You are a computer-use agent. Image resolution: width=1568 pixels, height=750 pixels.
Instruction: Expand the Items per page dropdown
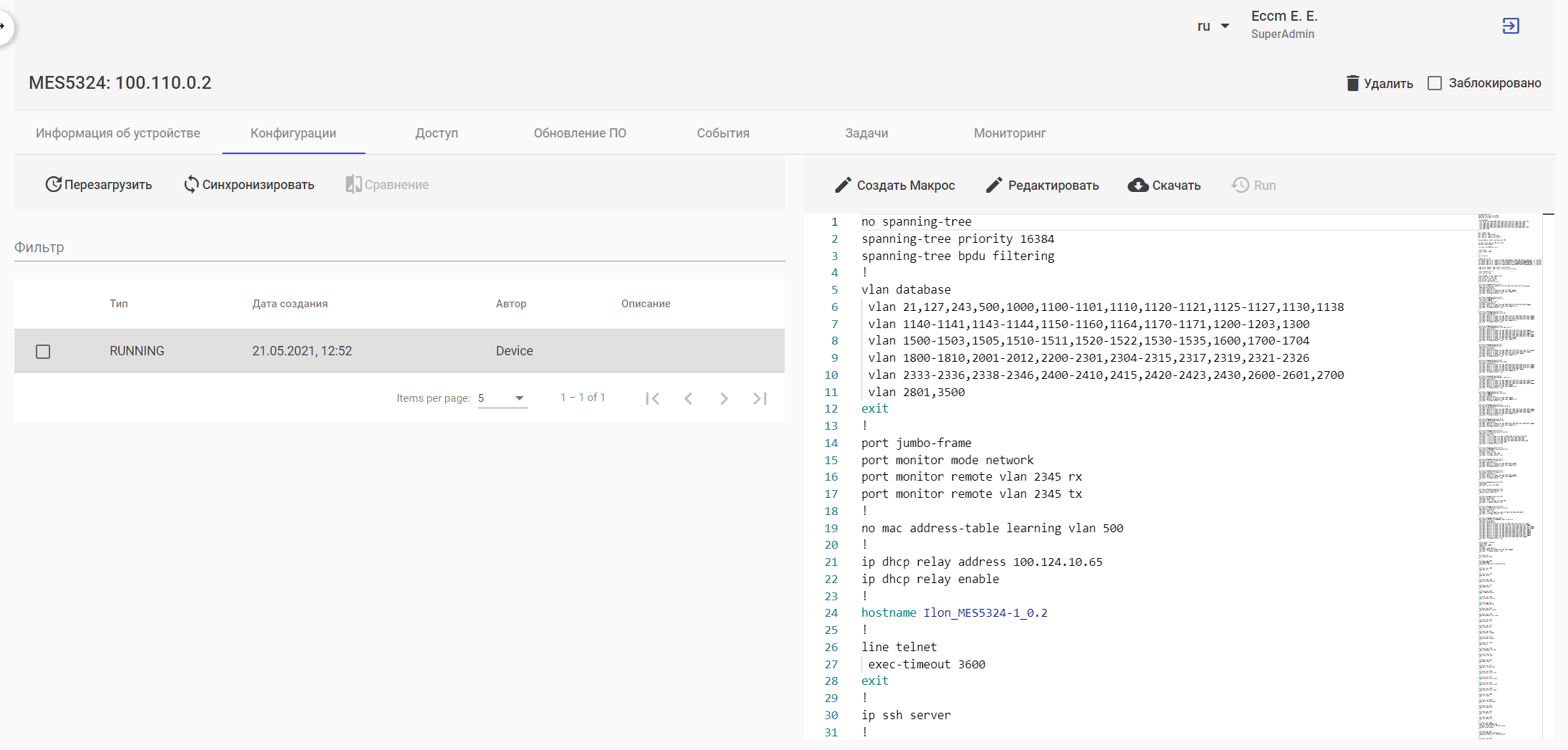tap(502, 398)
